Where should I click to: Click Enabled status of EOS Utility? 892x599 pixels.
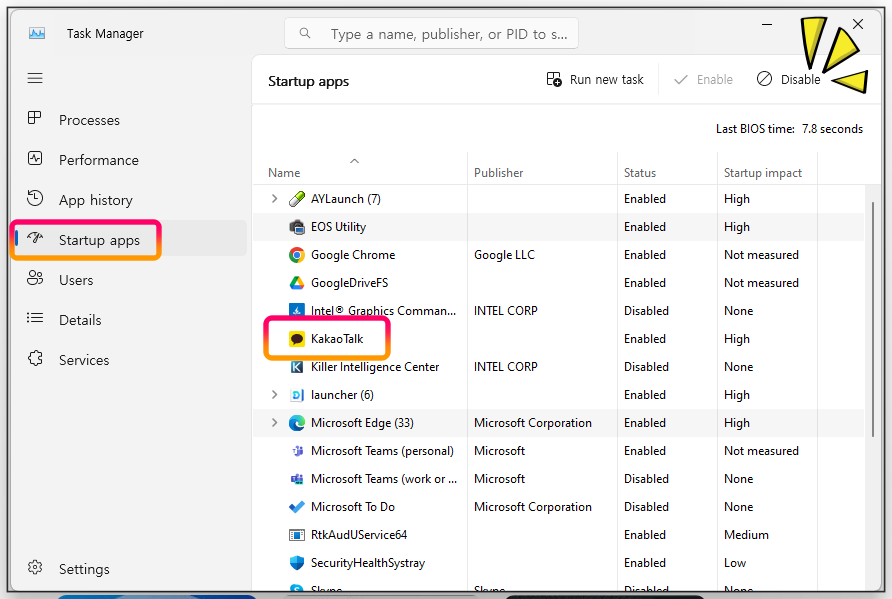pyautogui.click(x=645, y=227)
